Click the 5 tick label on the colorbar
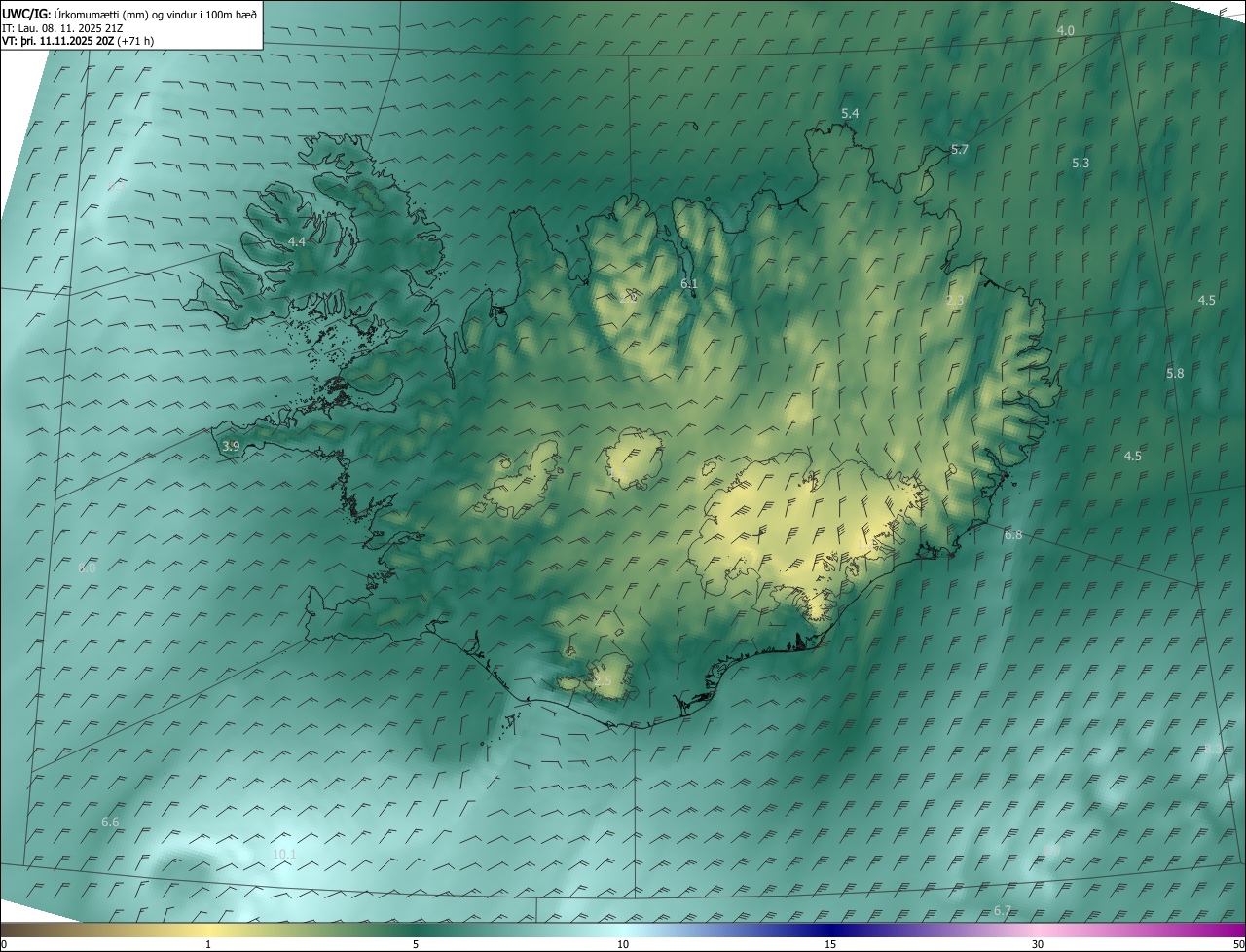The height and width of the screenshot is (952, 1246). tap(416, 944)
